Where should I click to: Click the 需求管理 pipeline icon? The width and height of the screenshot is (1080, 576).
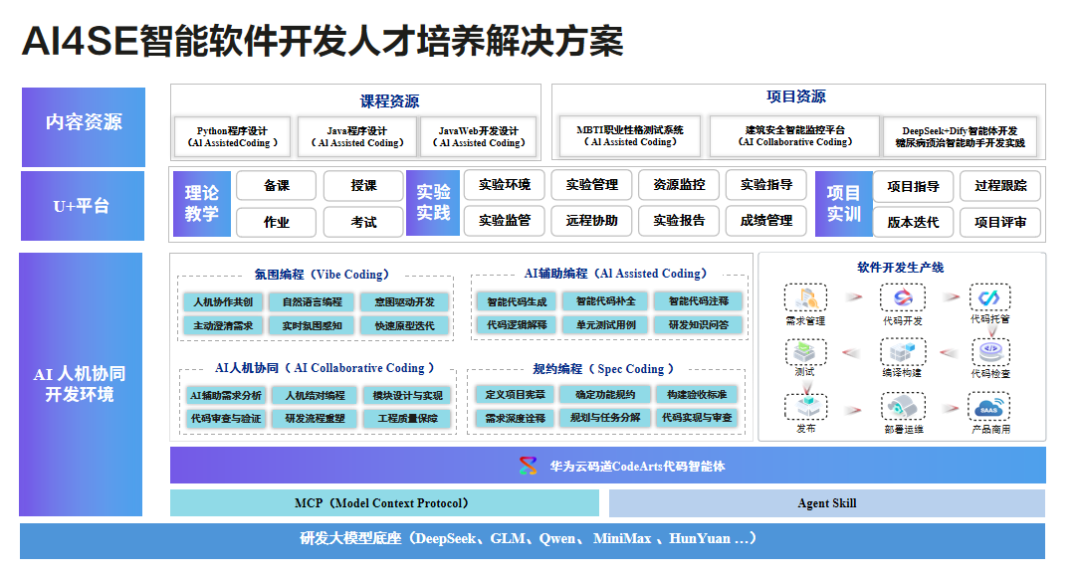pyautogui.click(x=805, y=298)
